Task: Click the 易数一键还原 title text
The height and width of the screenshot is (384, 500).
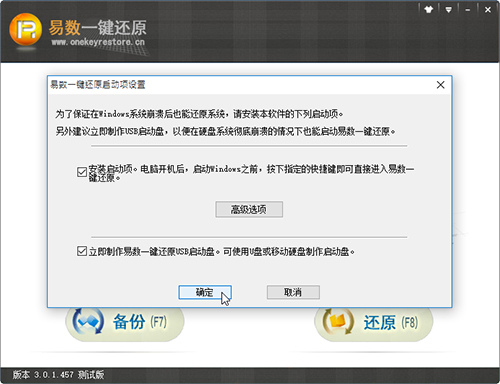Action: [x=98, y=27]
